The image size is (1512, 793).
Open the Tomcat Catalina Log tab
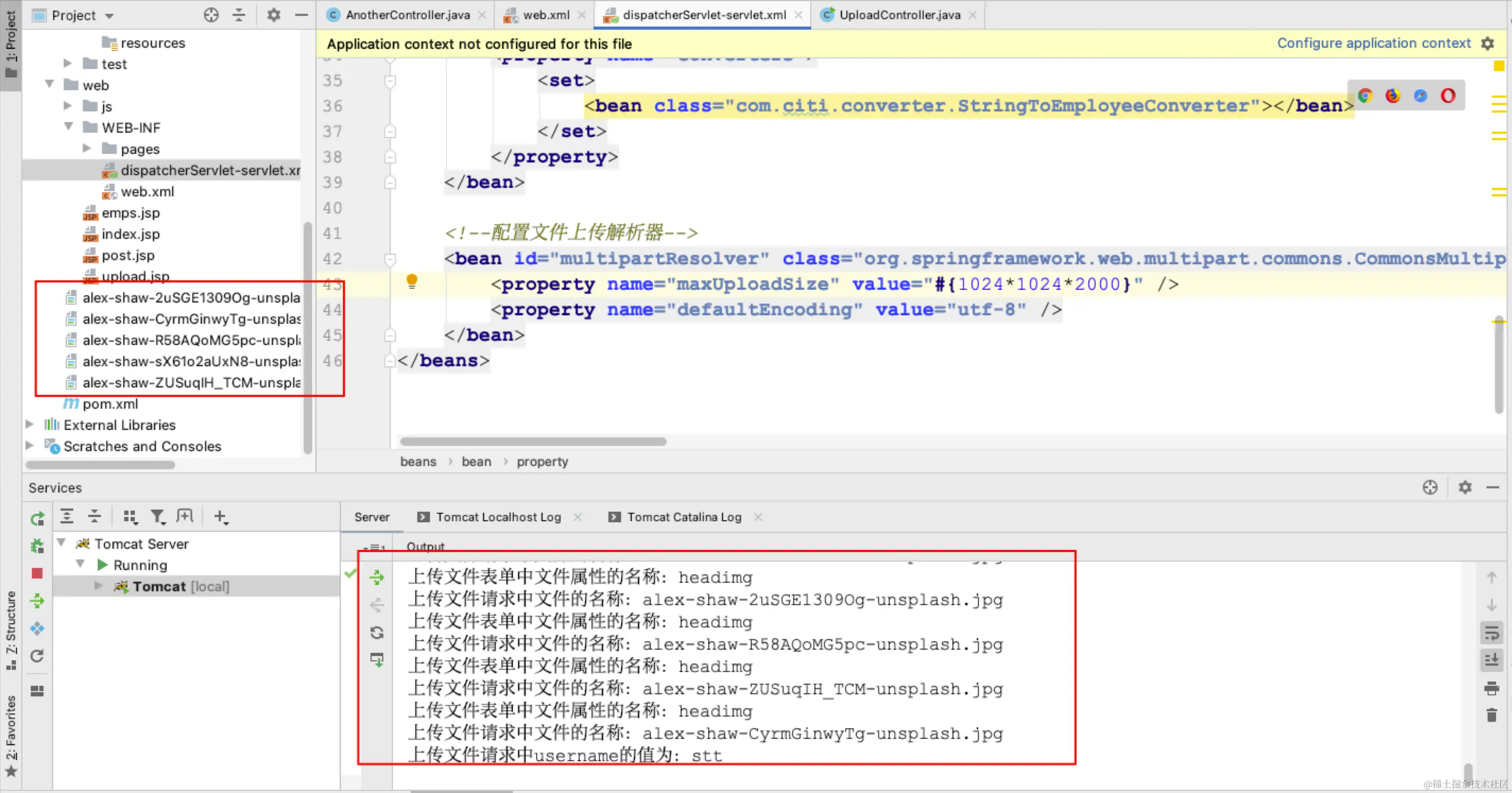[684, 517]
